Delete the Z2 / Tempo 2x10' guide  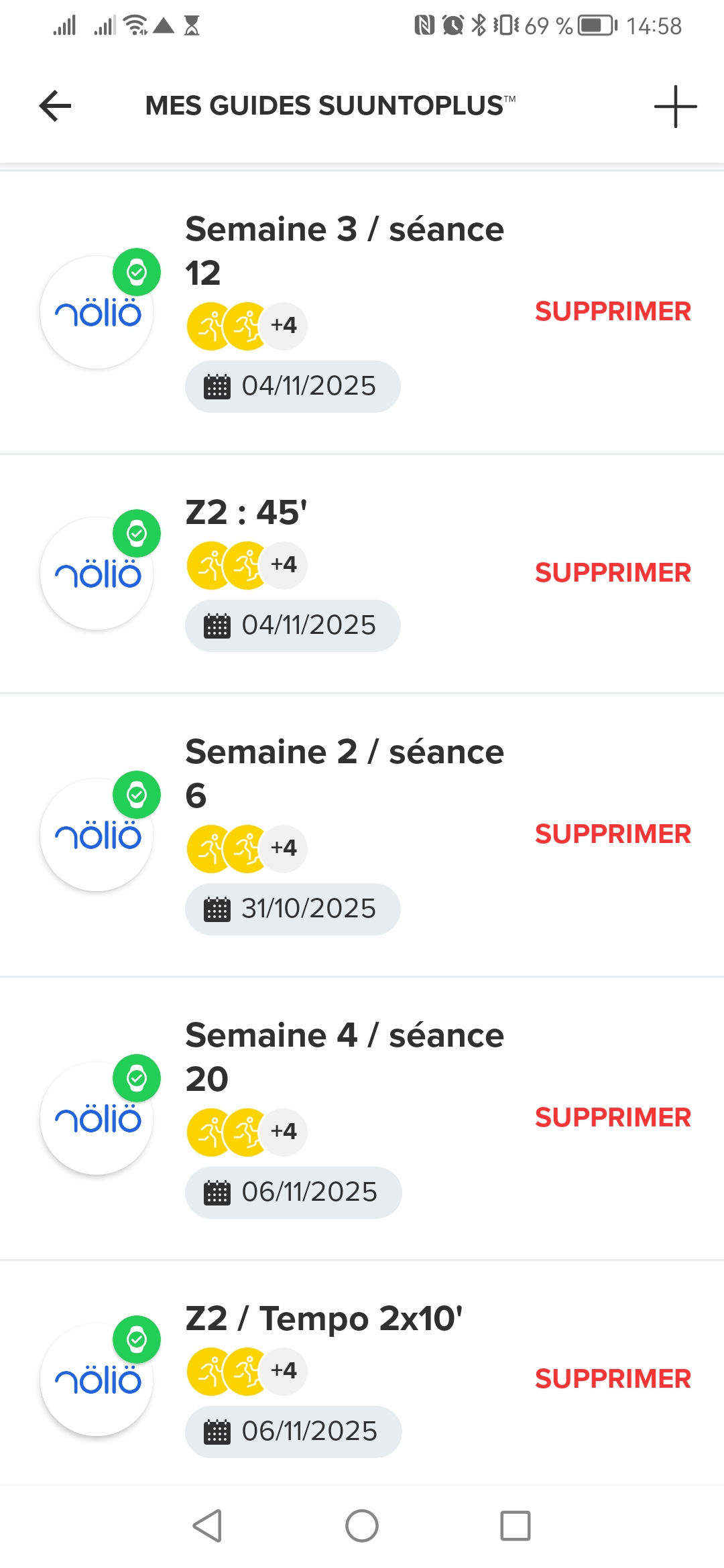[612, 1379]
